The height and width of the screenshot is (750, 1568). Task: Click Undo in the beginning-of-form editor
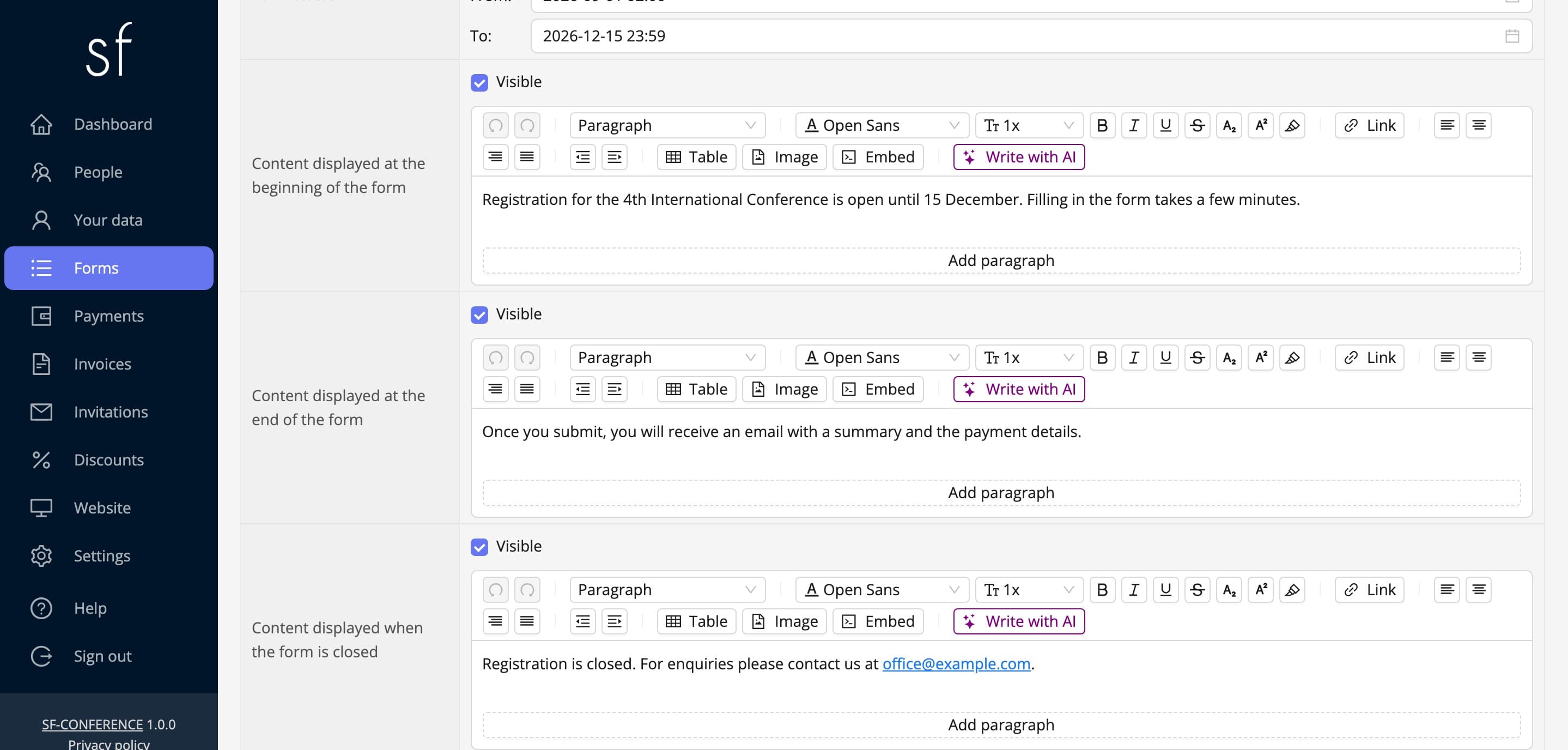(x=495, y=125)
